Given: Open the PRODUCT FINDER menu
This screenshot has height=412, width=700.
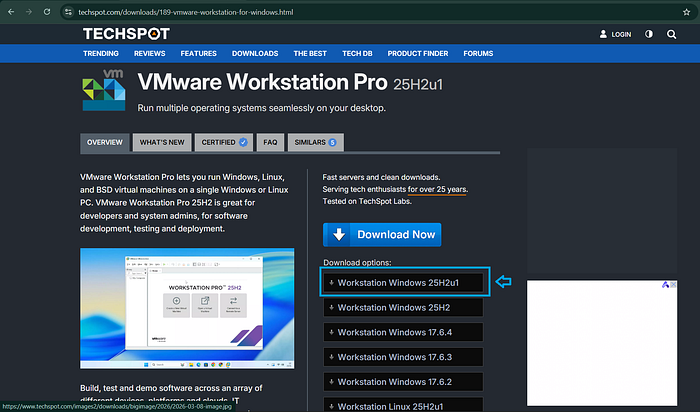Looking at the screenshot, I should pyautogui.click(x=418, y=54).
